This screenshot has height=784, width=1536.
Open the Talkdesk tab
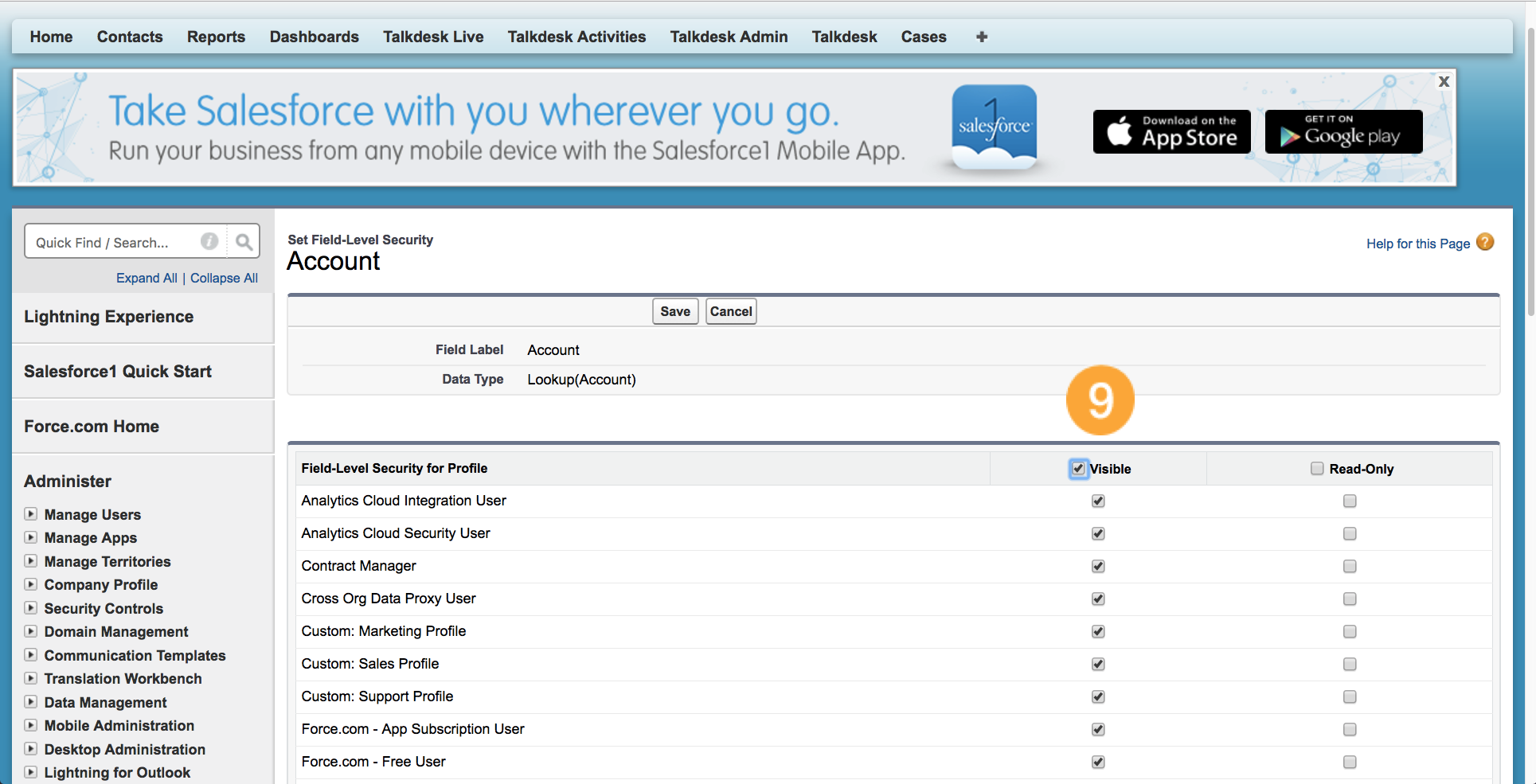click(x=844, y=37)
